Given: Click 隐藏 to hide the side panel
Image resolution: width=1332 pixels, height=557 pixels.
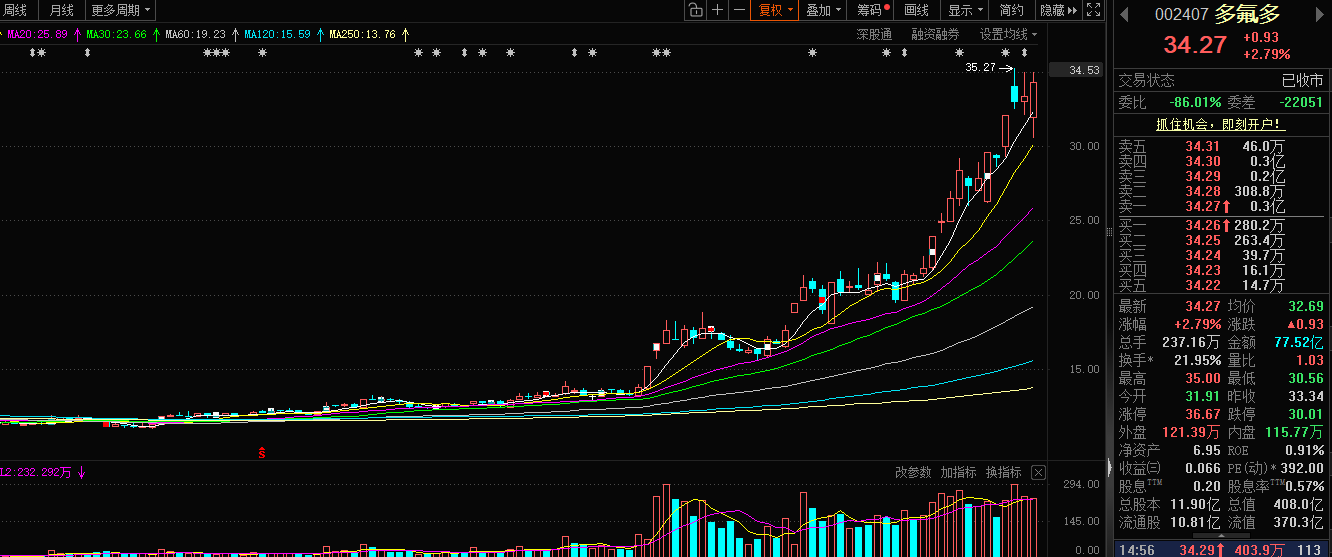Looking at the screenshot, I should tap(1058, 10).
